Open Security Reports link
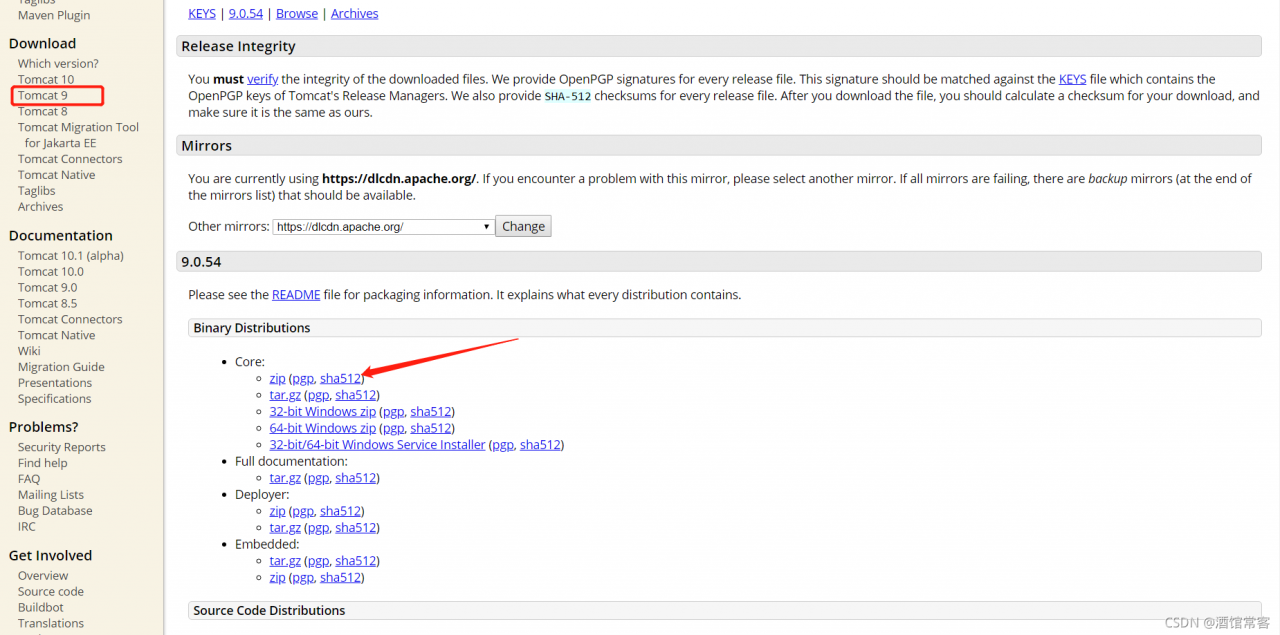The image size is (1280, 635). [62, 447]
